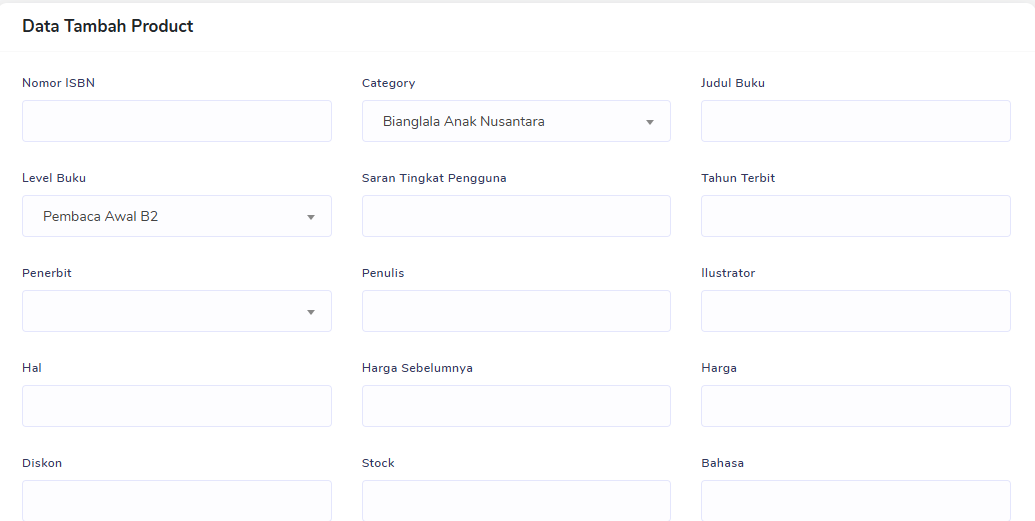Screen dimensions: 1035x521
Task: Click the Ilustrator text field
Action: click(855, 311)
